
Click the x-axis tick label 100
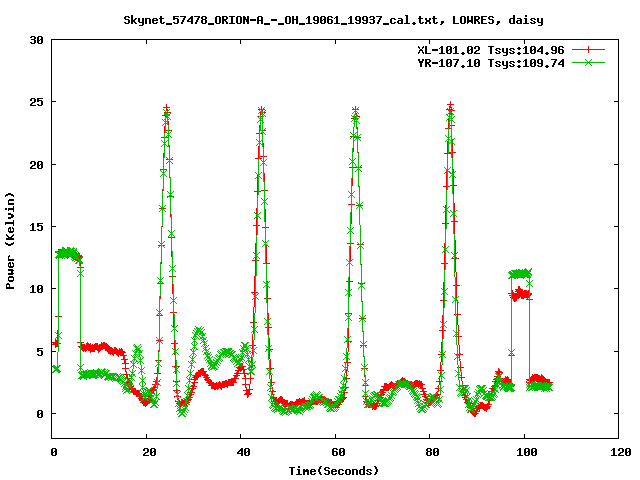527,452
